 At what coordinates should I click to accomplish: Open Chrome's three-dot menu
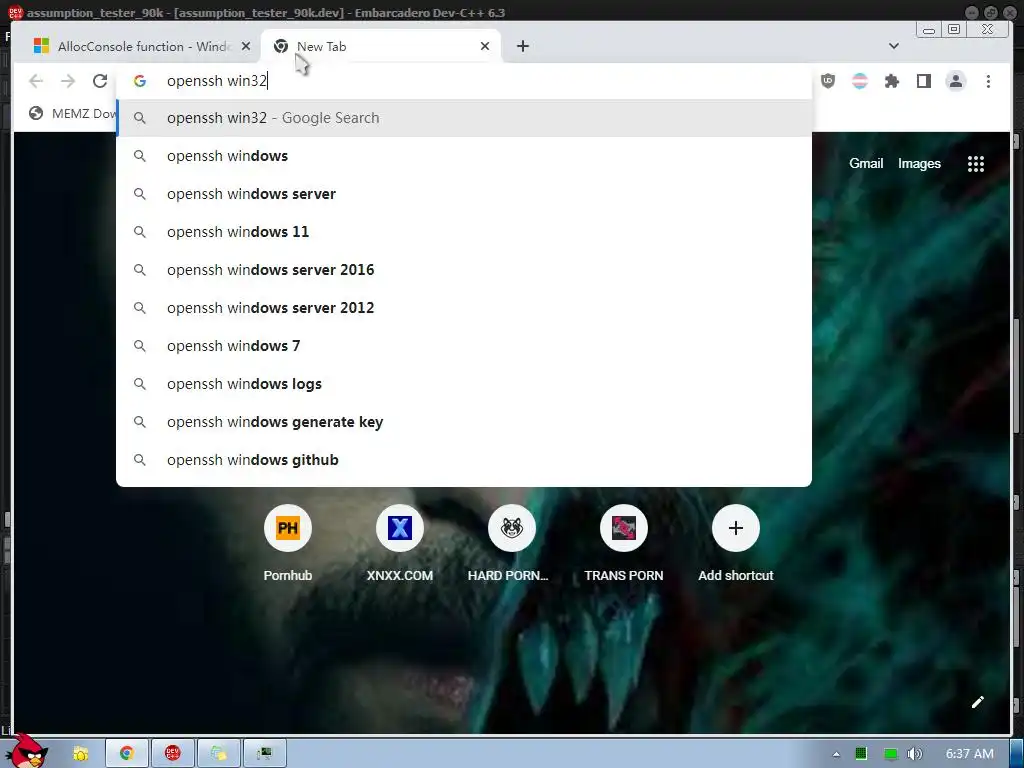(988, 81)
